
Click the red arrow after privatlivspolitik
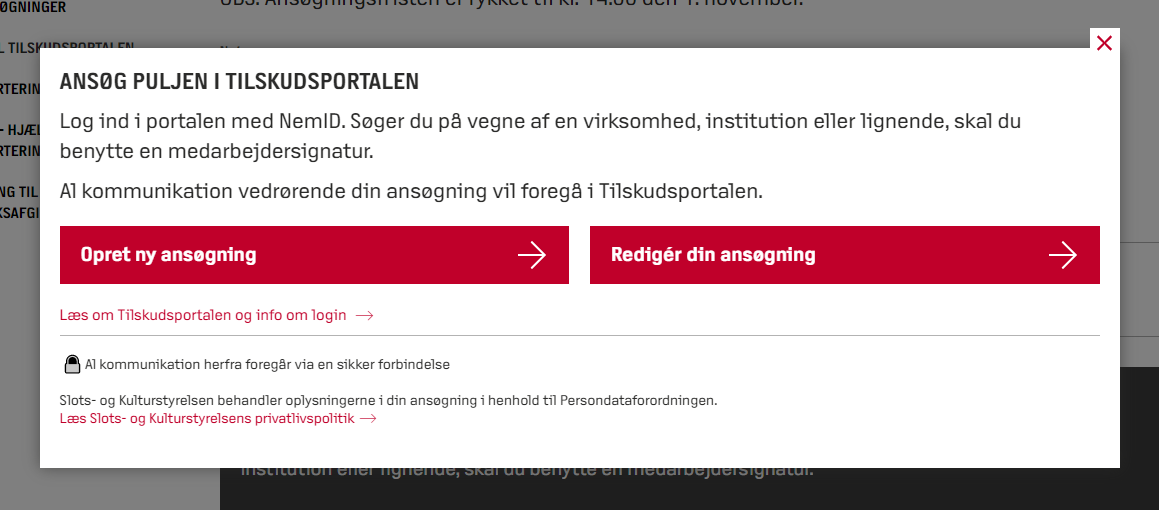(368, 418)
